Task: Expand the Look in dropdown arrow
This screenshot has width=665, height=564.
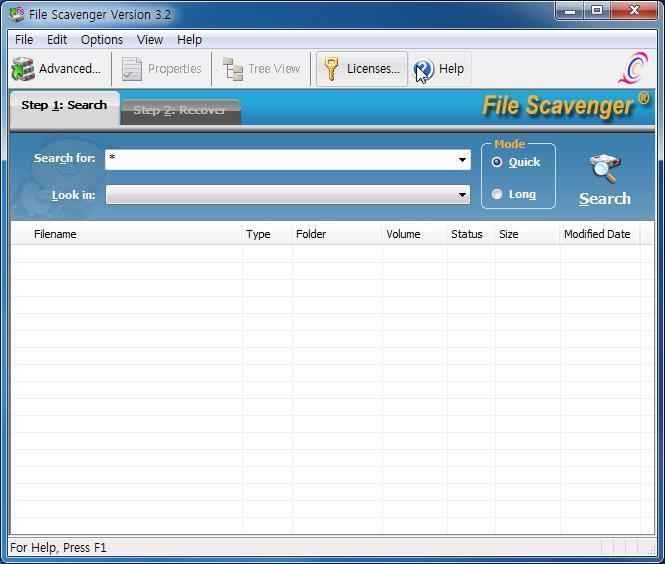Action: click(462, 195)
